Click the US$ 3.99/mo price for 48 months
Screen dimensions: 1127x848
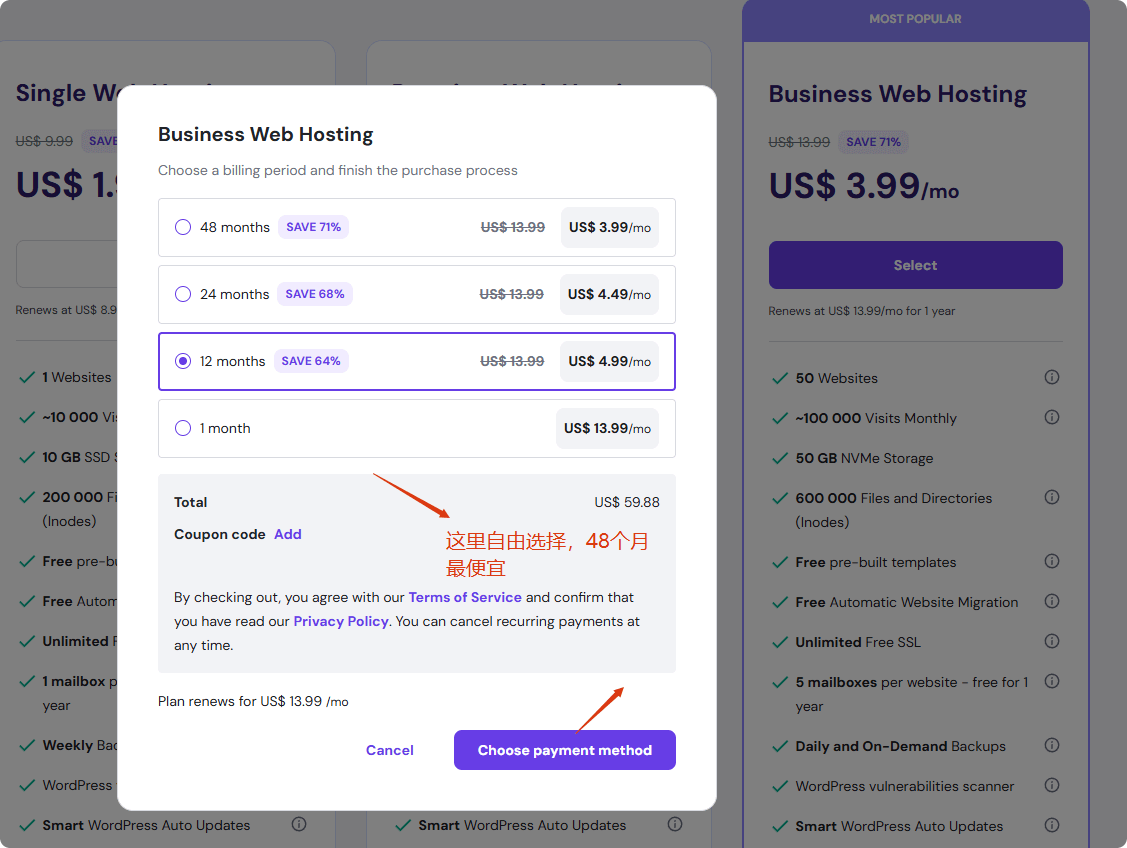point(609,227)
